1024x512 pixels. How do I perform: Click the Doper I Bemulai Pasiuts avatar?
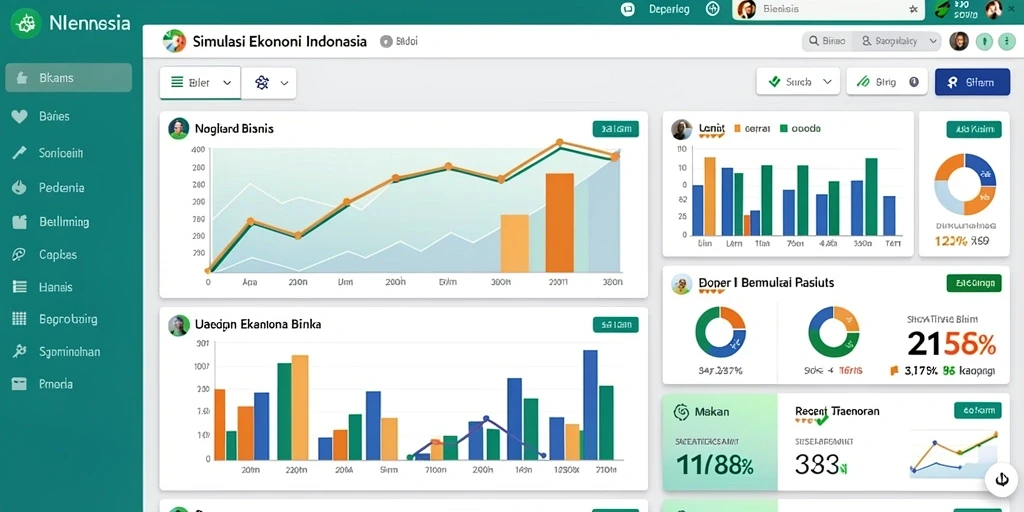click(681, 284)
